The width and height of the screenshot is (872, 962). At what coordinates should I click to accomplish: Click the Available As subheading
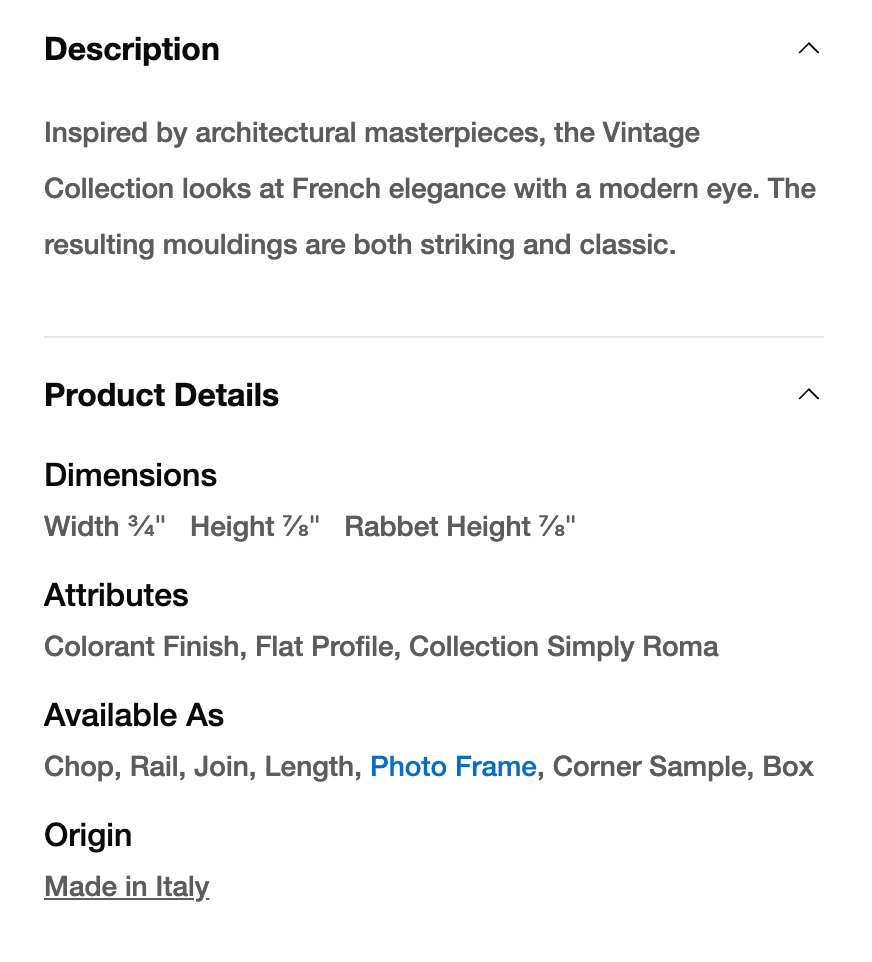tap(134, 715)
